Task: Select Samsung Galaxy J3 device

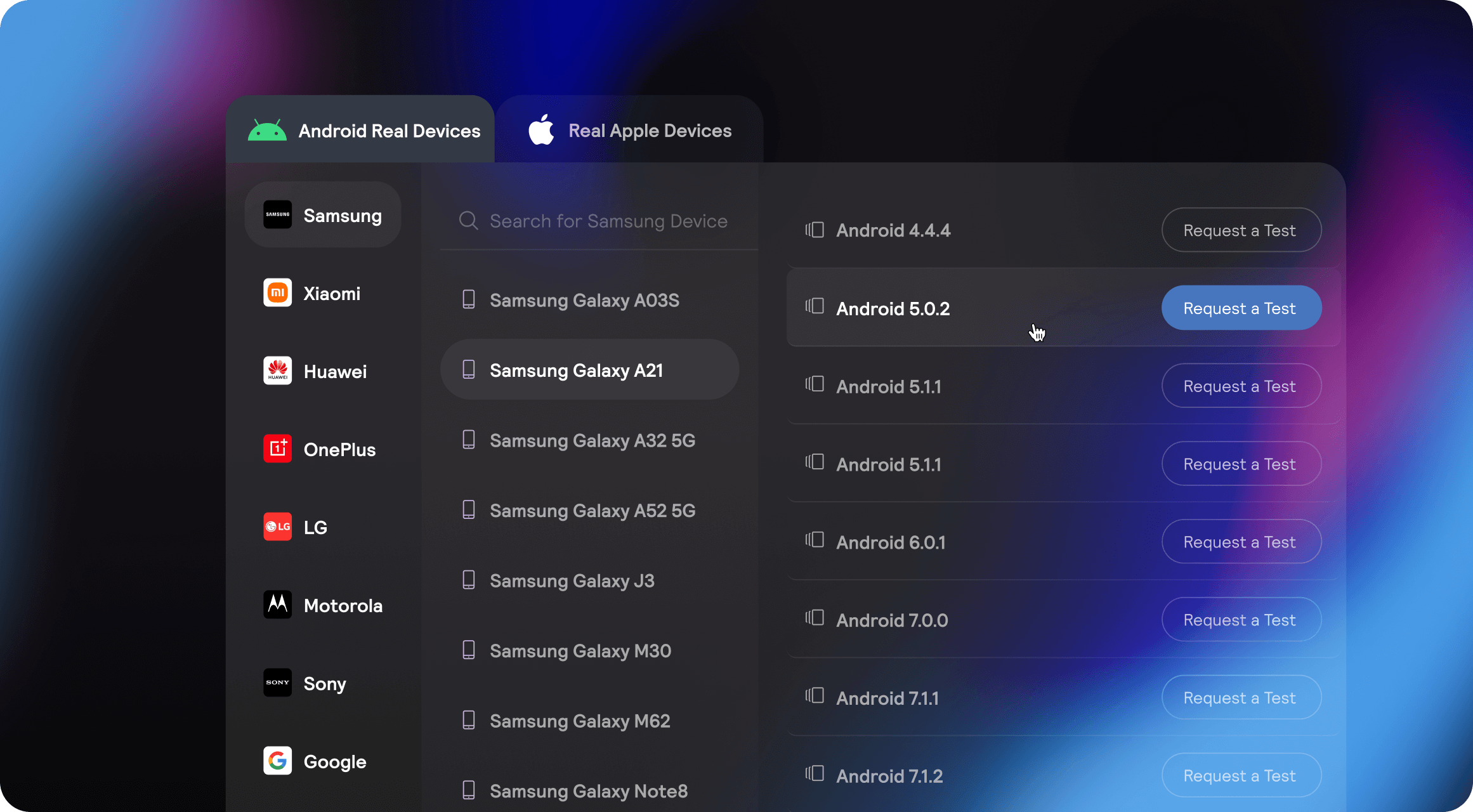Action: [589, 580]
